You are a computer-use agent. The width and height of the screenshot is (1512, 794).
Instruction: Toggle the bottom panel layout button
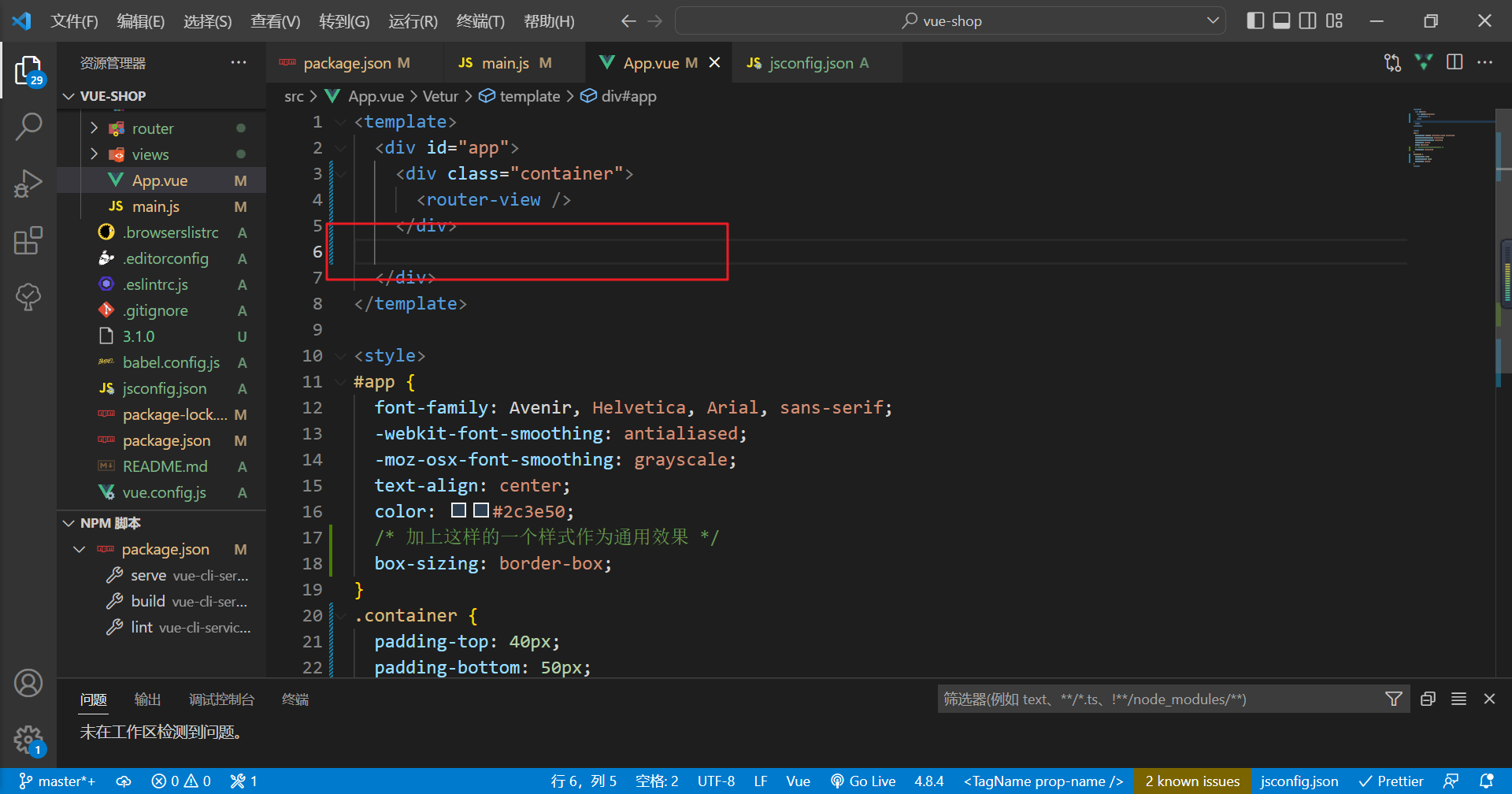point(1281,20)
